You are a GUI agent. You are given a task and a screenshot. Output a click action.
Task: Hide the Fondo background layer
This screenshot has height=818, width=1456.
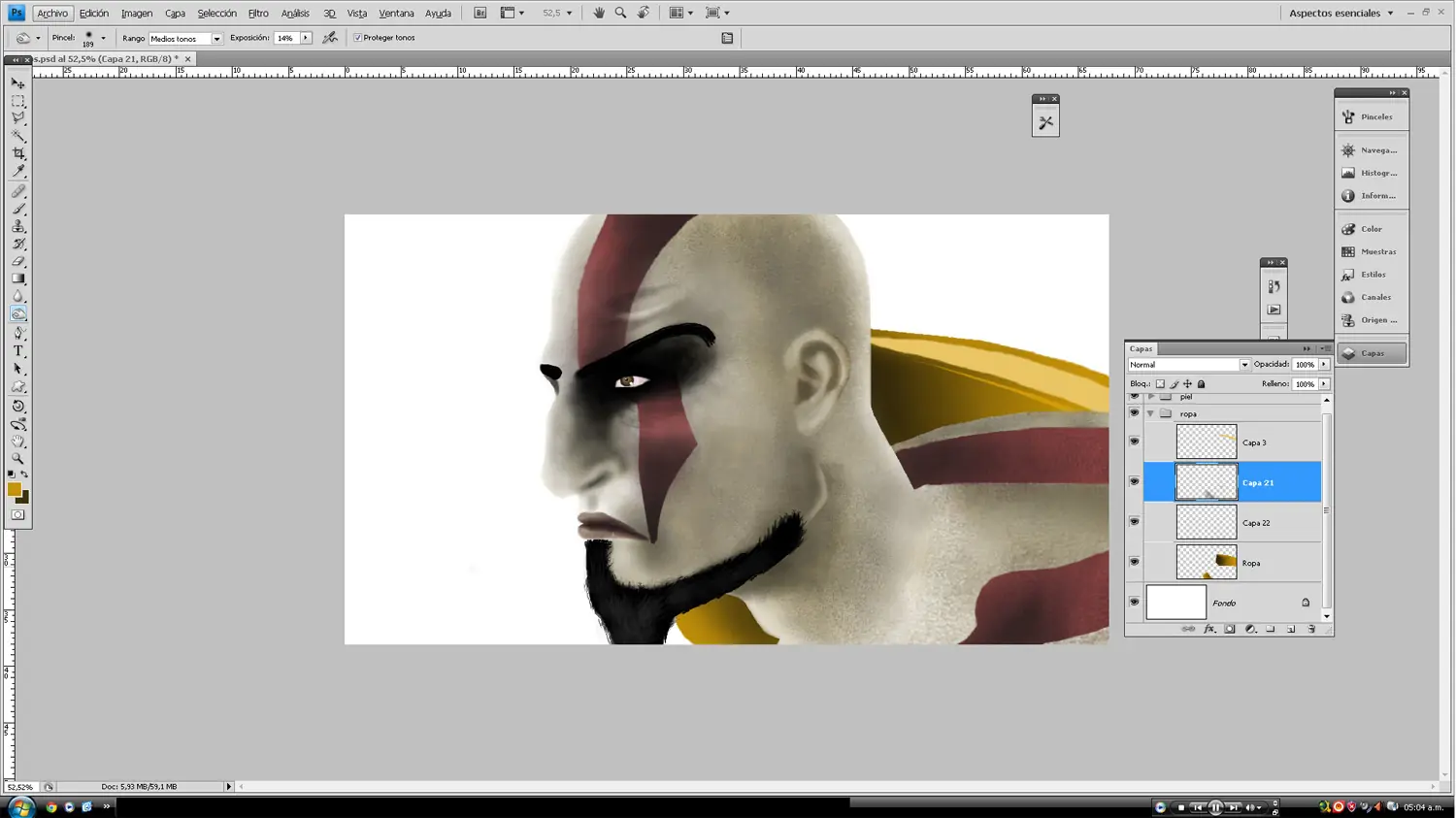click(x=1134, y=603)
